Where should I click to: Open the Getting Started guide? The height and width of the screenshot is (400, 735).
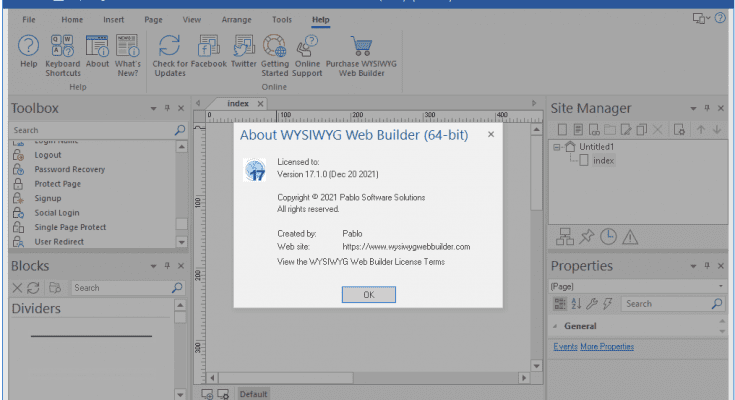click(x=275, y=56)
